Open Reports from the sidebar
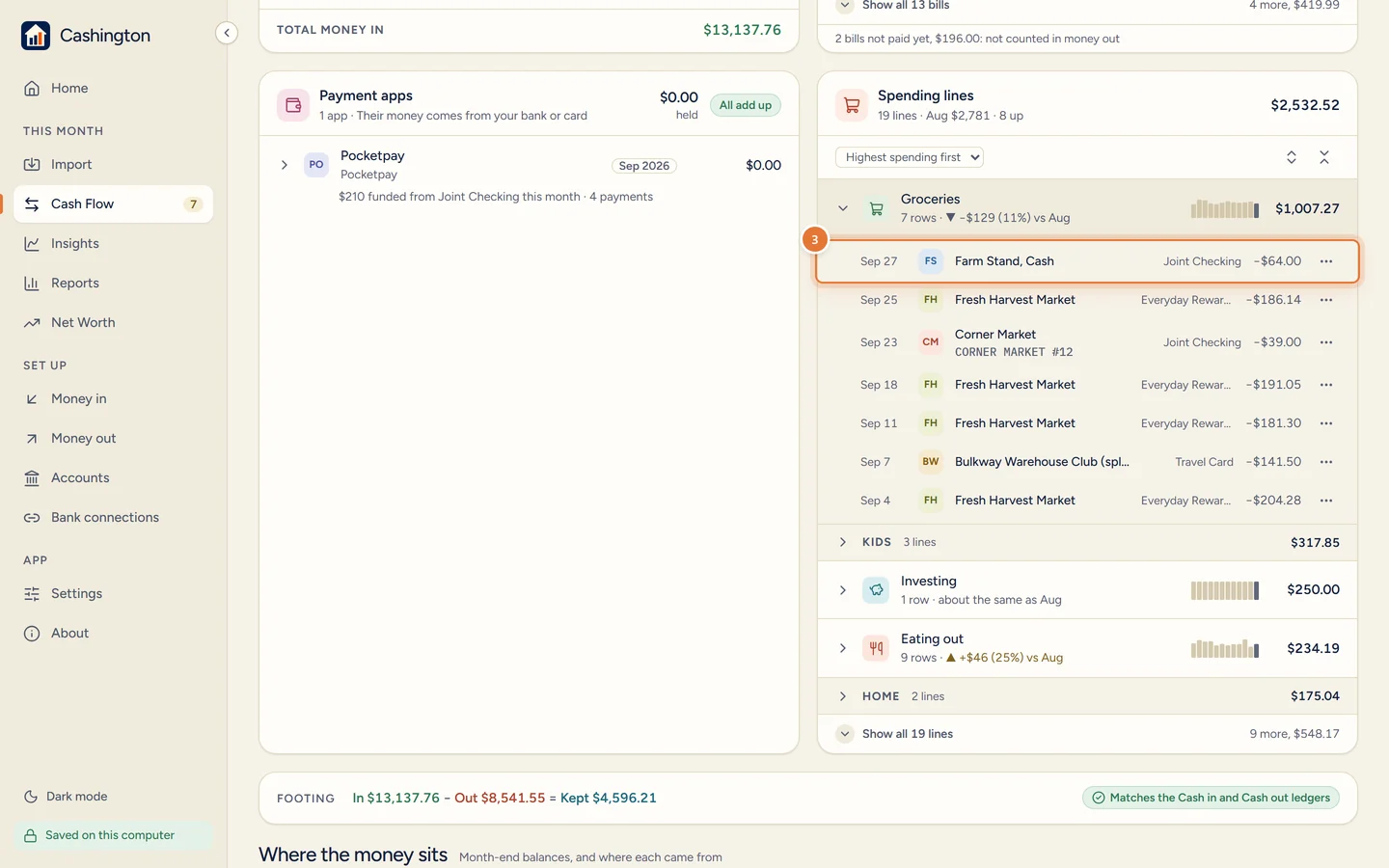The height and width of the screenshot is (868, 1389). coord(114,283)
